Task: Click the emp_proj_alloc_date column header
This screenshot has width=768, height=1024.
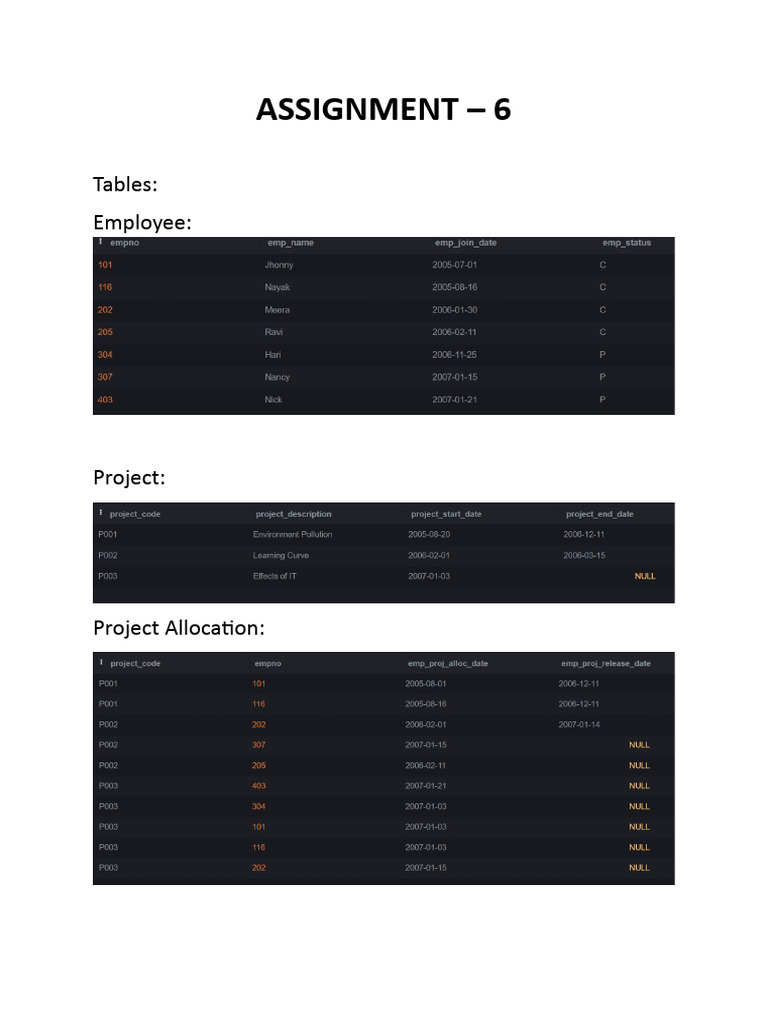Action: coord(446,663)
